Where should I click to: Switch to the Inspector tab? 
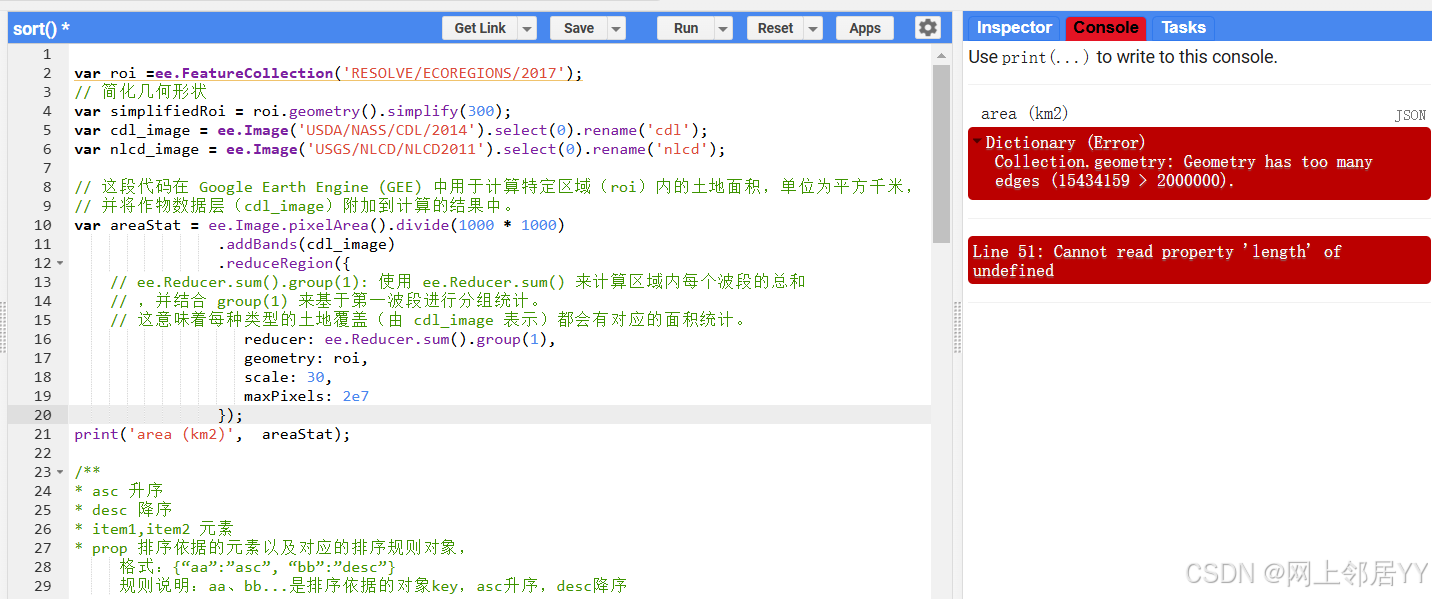click(1013, 27)
